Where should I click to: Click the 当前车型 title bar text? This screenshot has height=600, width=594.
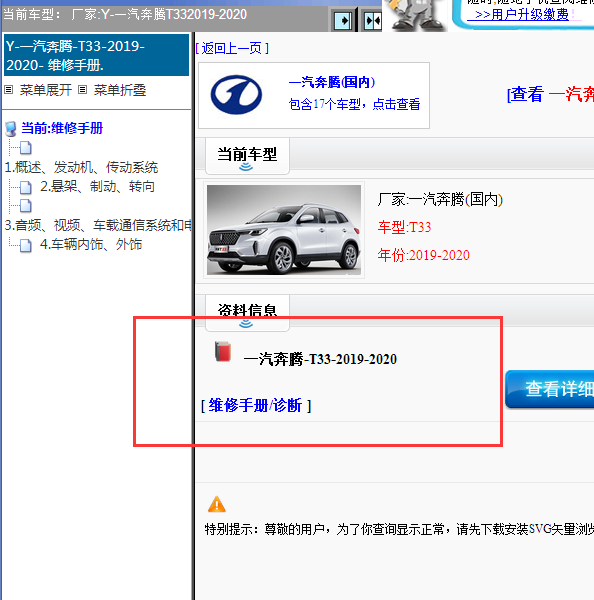tap(125, 15)
